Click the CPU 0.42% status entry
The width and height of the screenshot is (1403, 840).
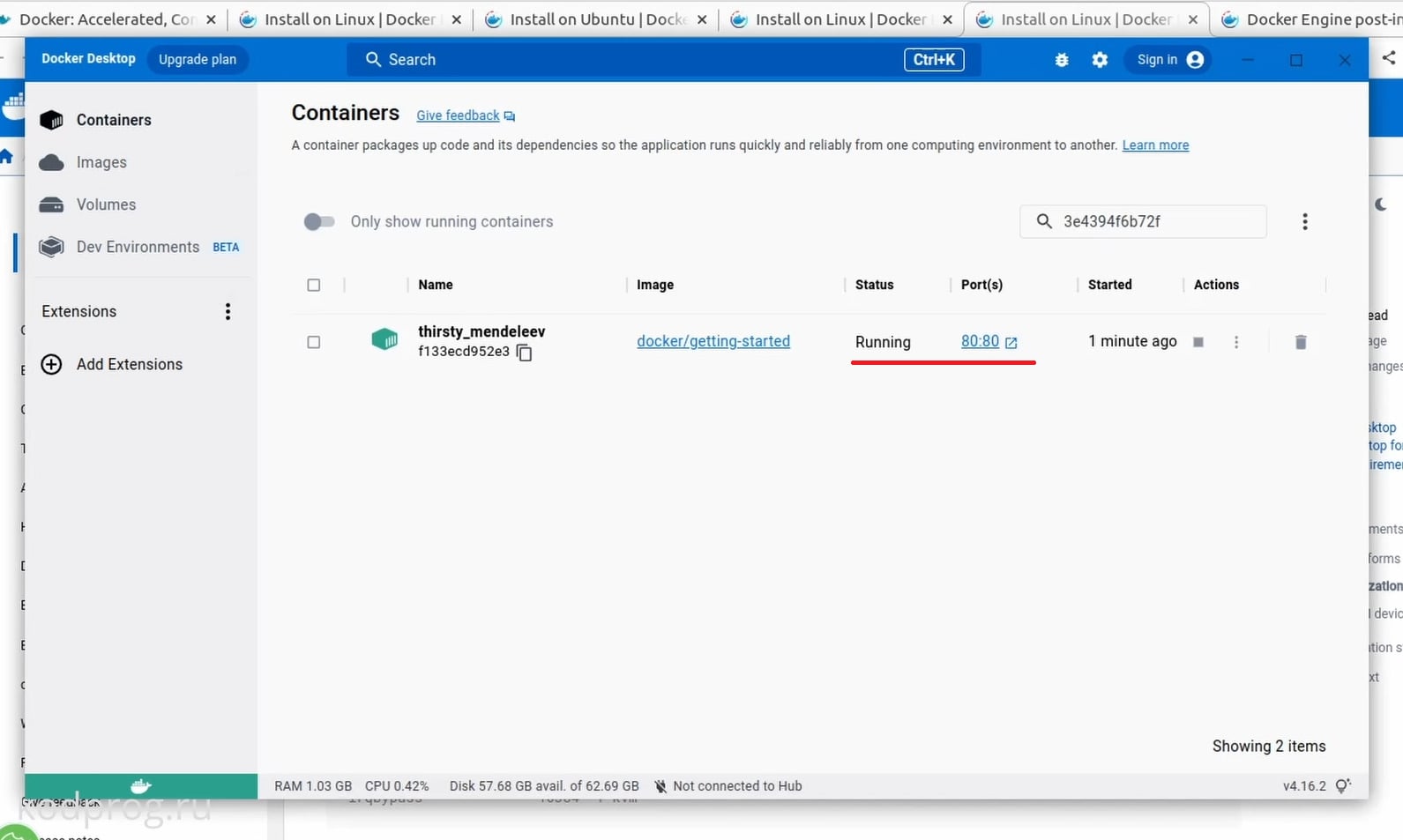[x=397, y=786]
